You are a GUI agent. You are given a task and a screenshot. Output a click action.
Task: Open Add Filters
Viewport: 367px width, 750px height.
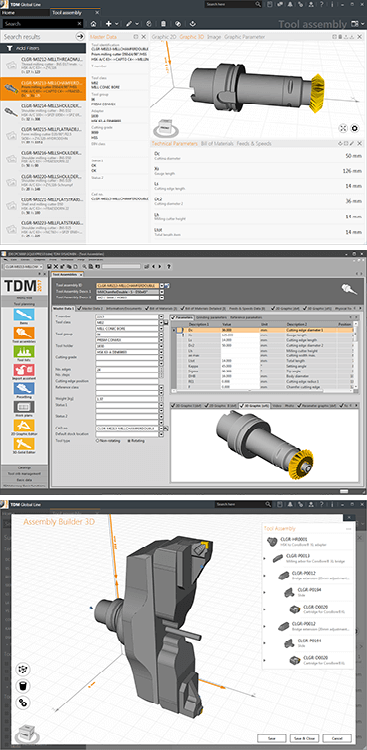43,48
